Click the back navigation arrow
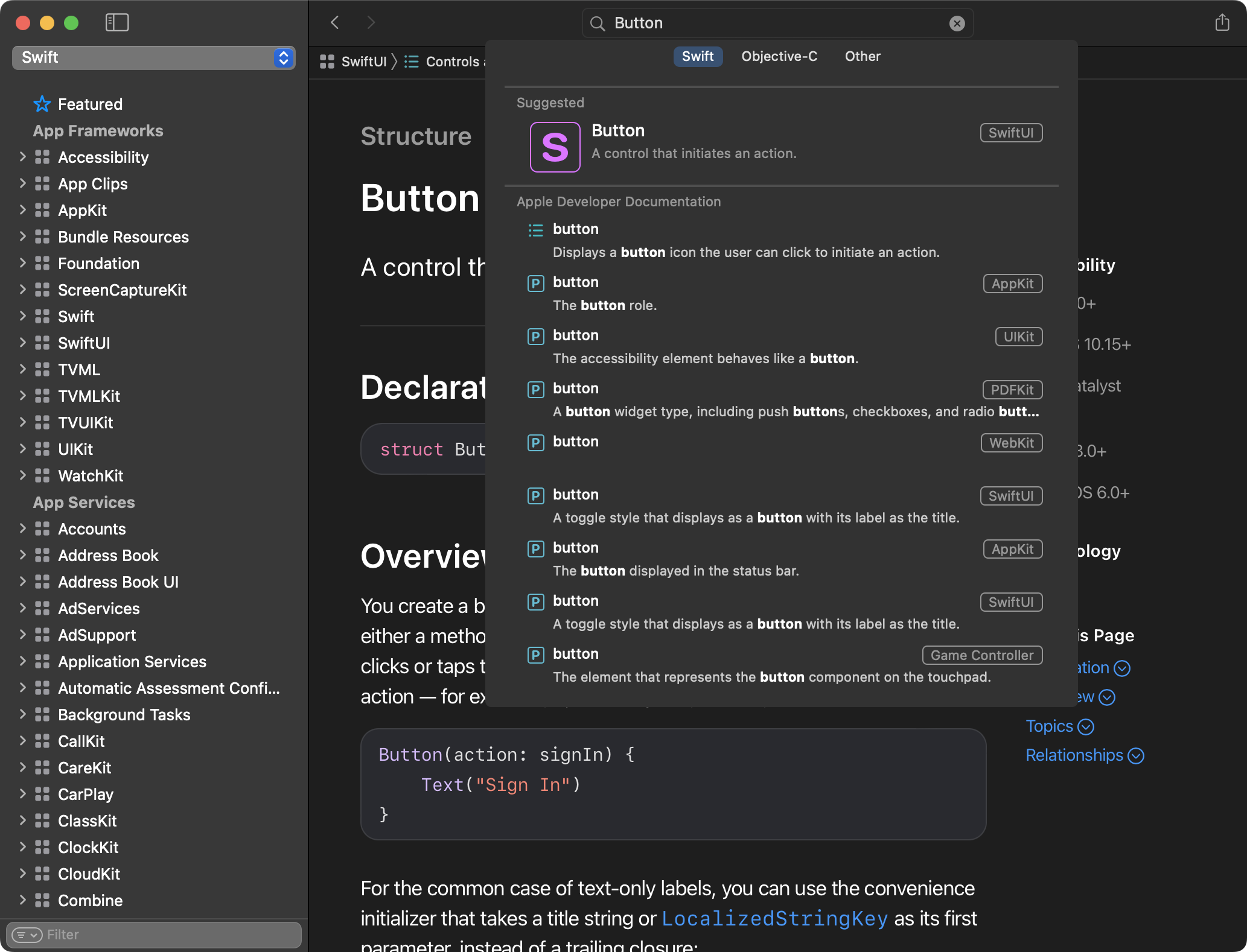Screen dimensions: 1247x952 tap(334, 22)
